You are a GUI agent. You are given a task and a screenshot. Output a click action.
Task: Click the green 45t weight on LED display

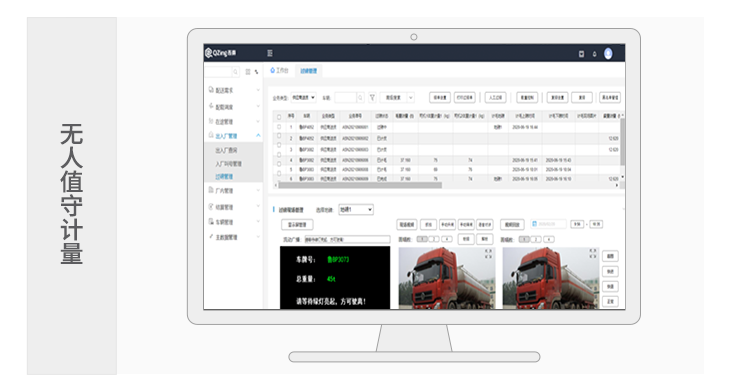click(331, 279)
